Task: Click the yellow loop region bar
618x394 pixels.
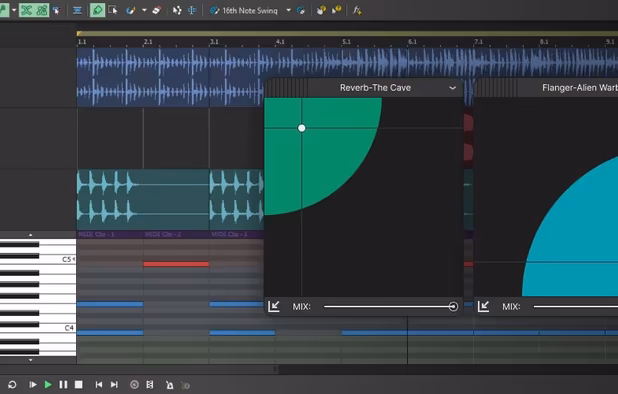Action: [x=347, y=34]
